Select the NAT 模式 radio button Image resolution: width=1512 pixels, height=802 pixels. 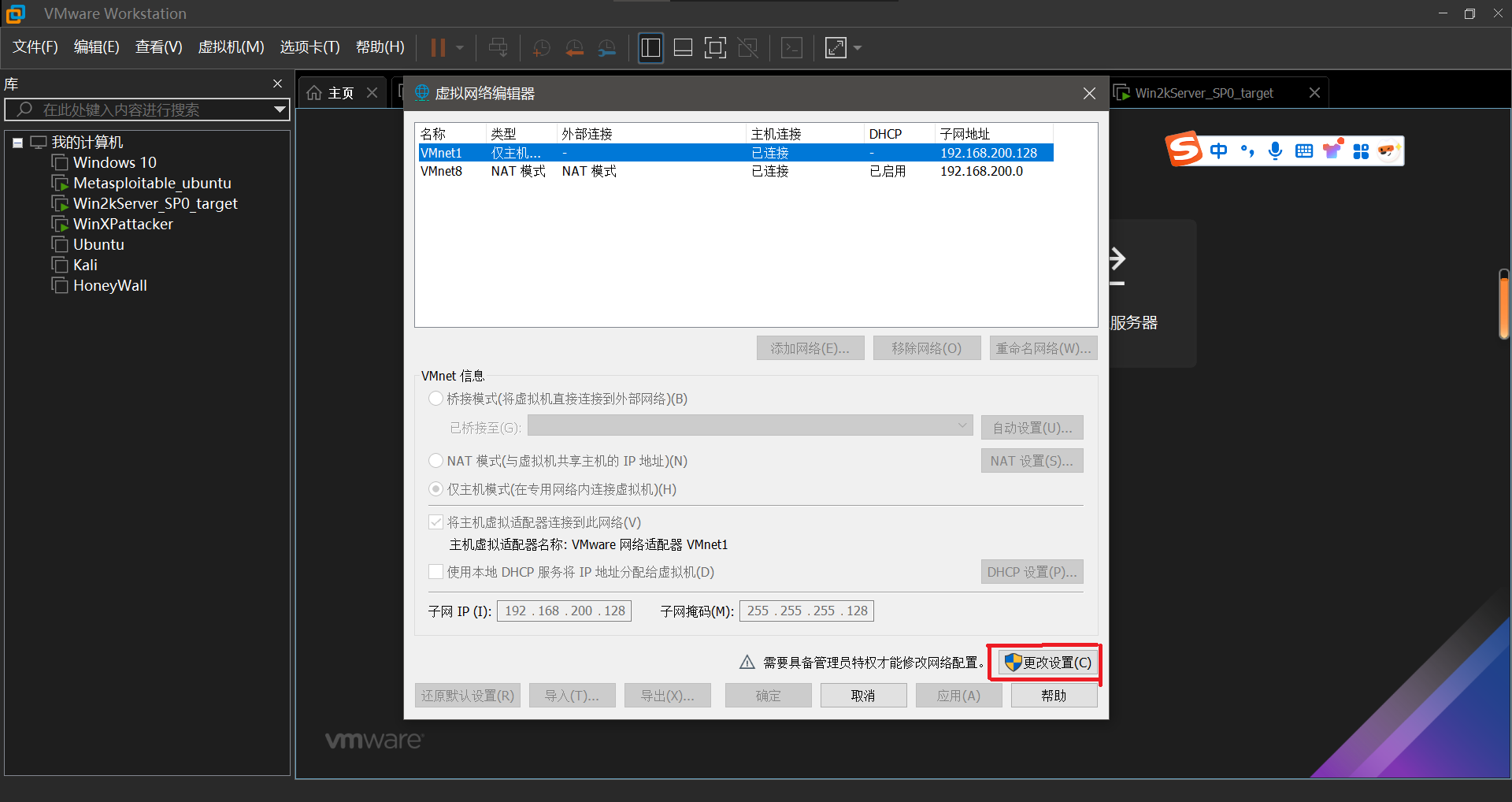click(435, 461)
